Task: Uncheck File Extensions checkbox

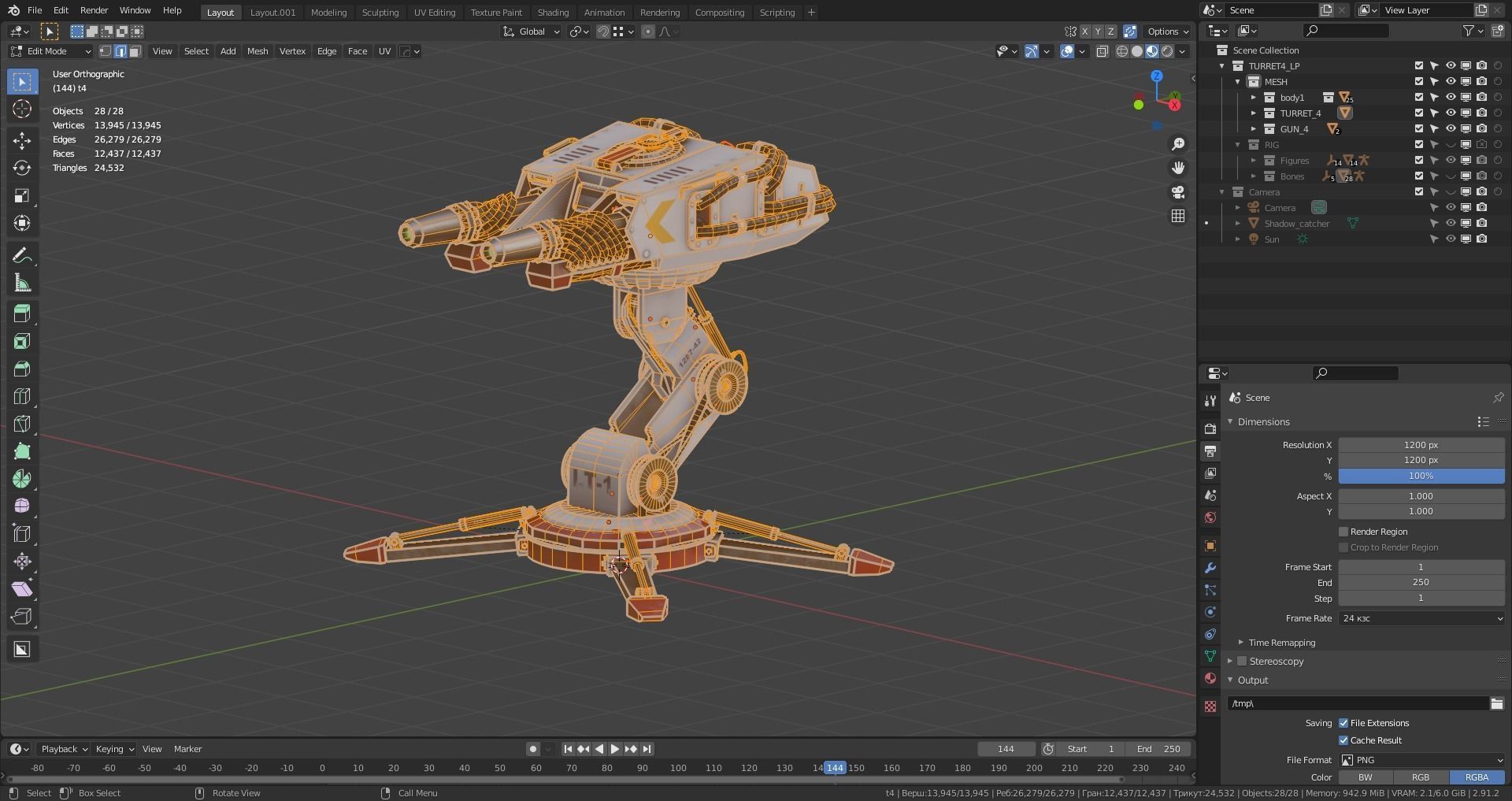Action: coord(1343,723)
